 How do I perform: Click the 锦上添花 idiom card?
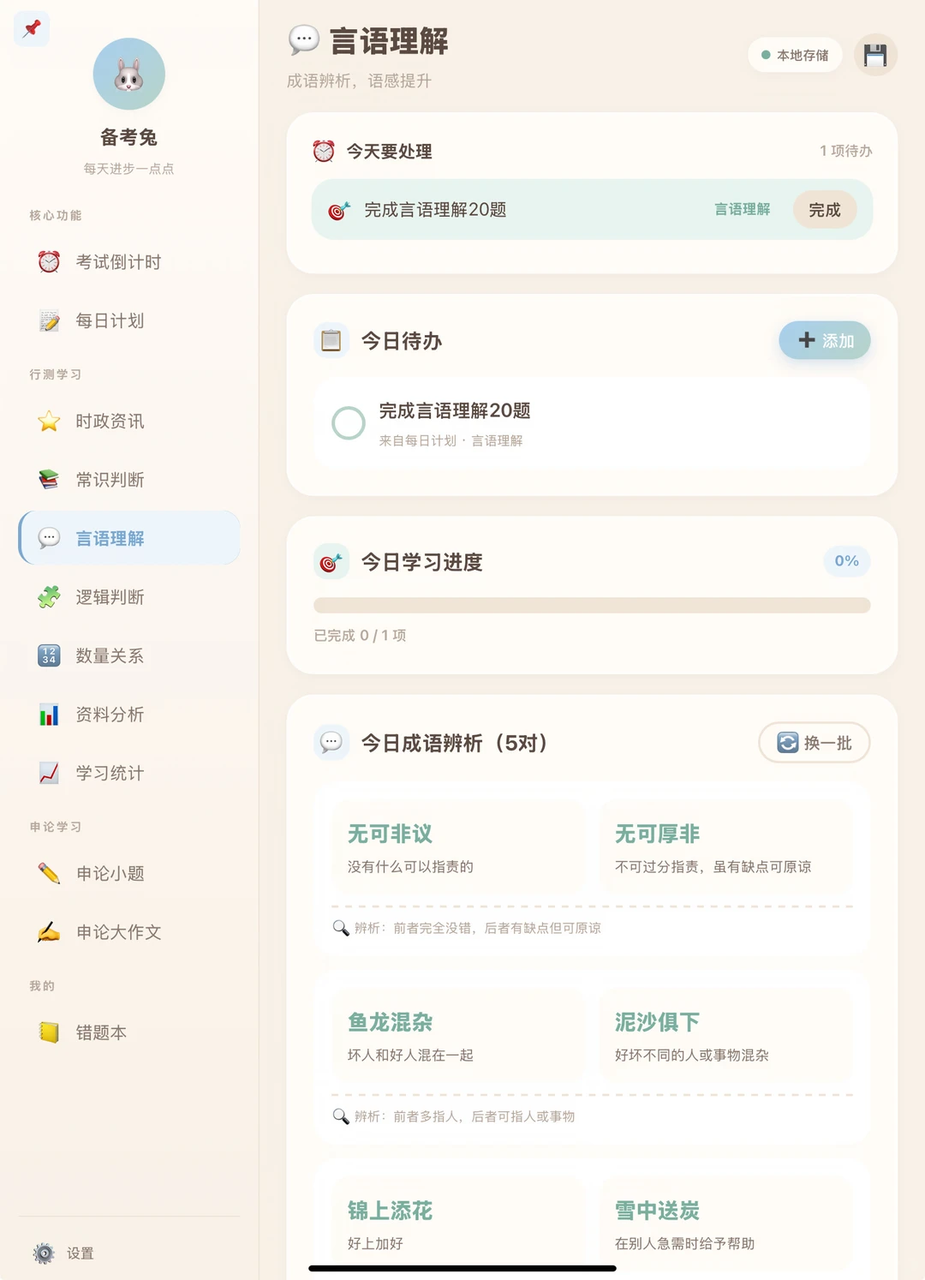(457, 1223)
